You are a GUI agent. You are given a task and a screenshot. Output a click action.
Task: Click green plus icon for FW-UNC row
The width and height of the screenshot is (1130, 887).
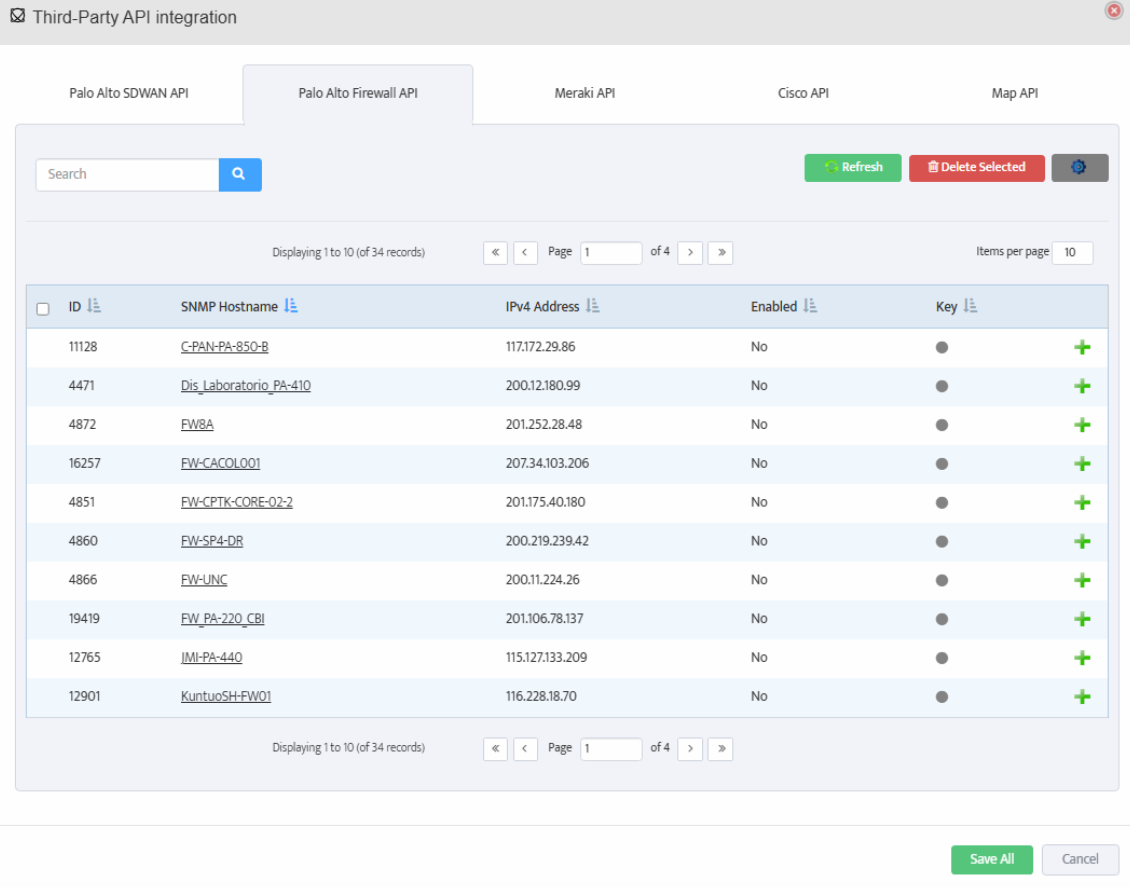[x=1081, y=580]
